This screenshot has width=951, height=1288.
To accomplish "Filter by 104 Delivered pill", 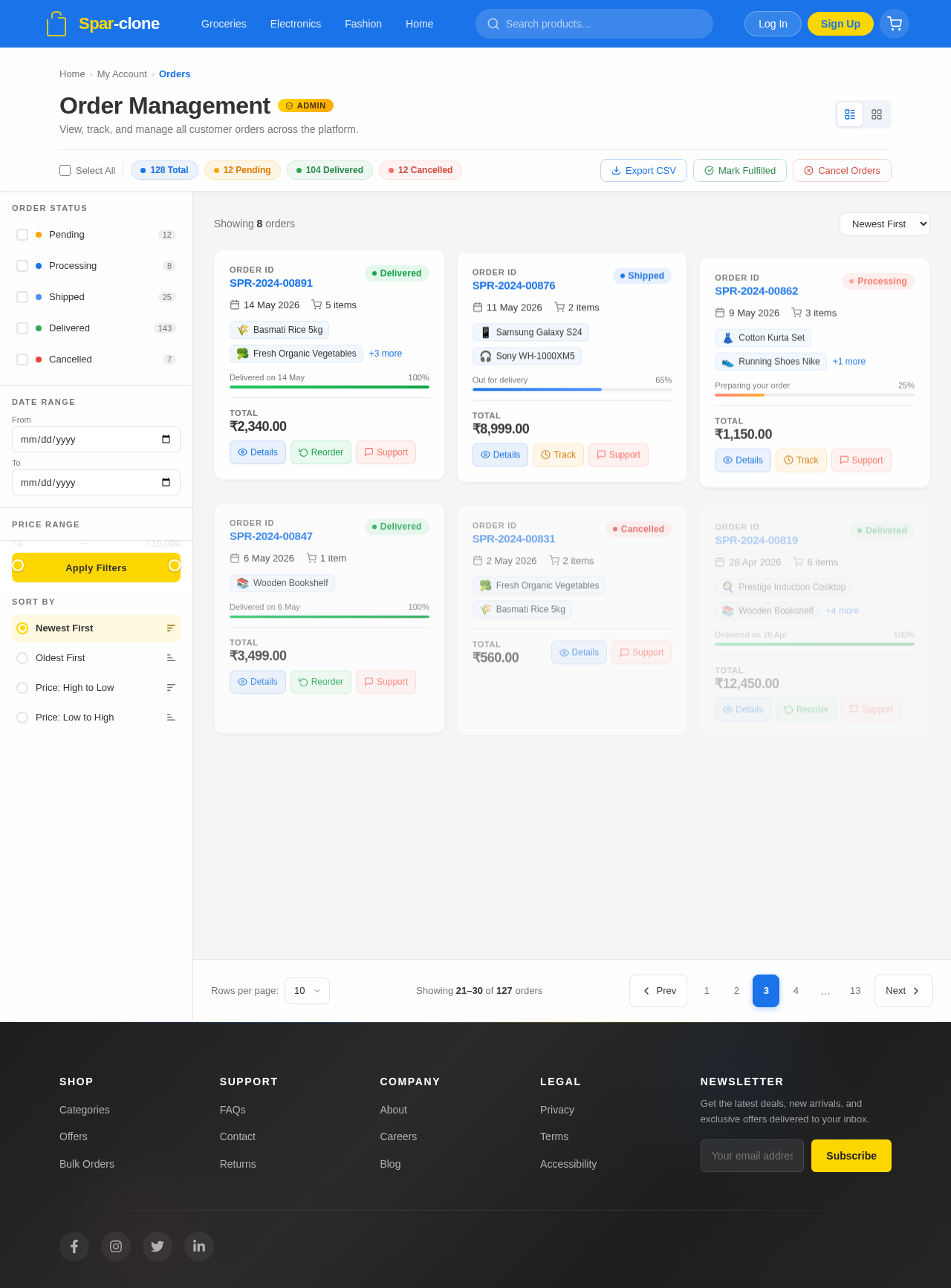I will (330, 170).
